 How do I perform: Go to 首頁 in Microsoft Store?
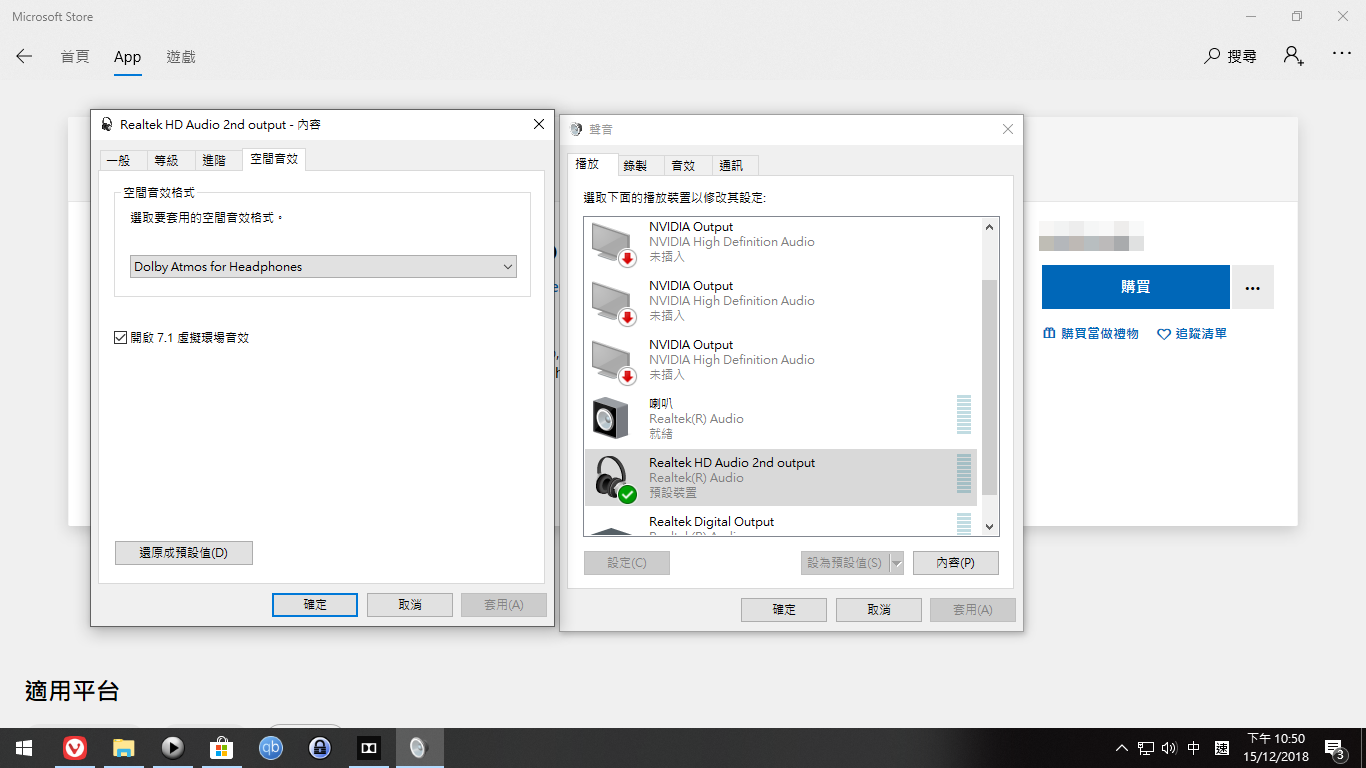tap(75, 57)
